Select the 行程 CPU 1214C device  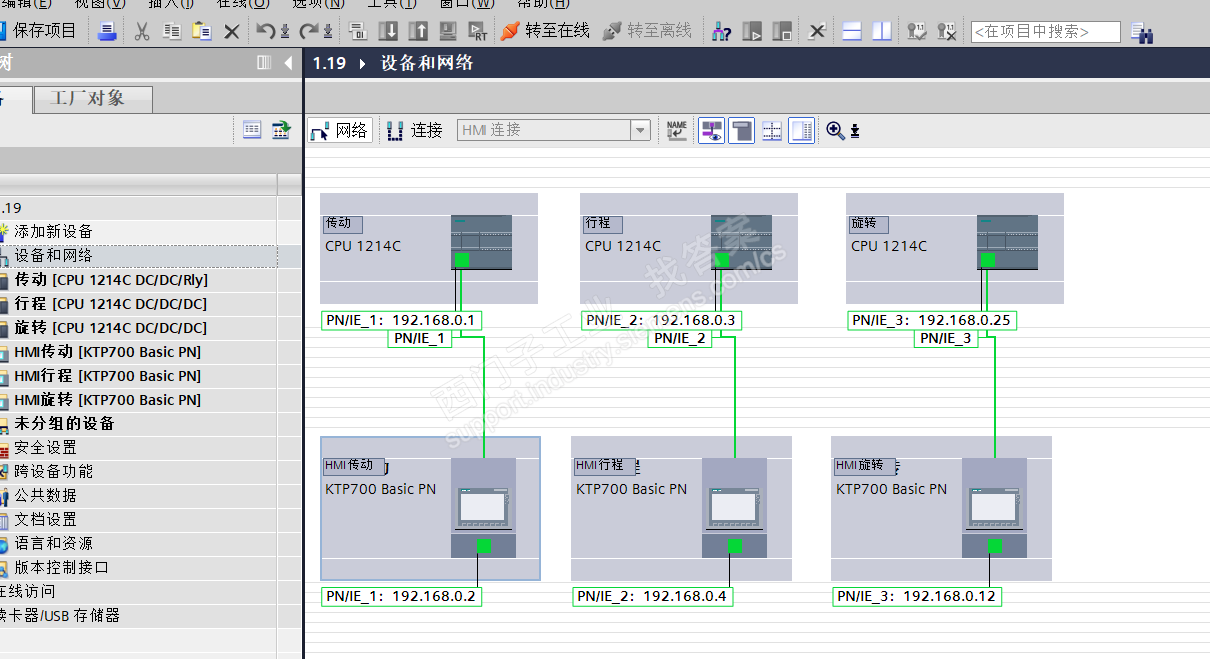point(689,248)
